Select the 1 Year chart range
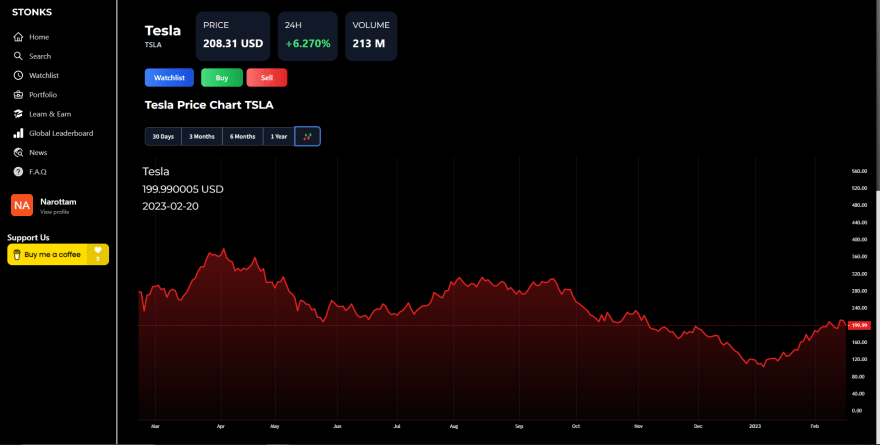The image size is (880, 445). pos(279,136)
